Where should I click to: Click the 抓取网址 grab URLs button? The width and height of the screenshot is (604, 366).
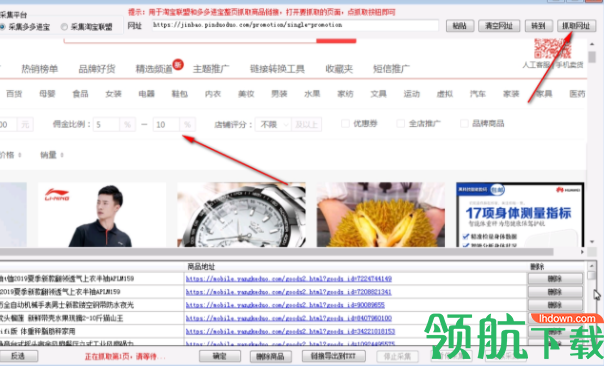(x=576, y=26)
